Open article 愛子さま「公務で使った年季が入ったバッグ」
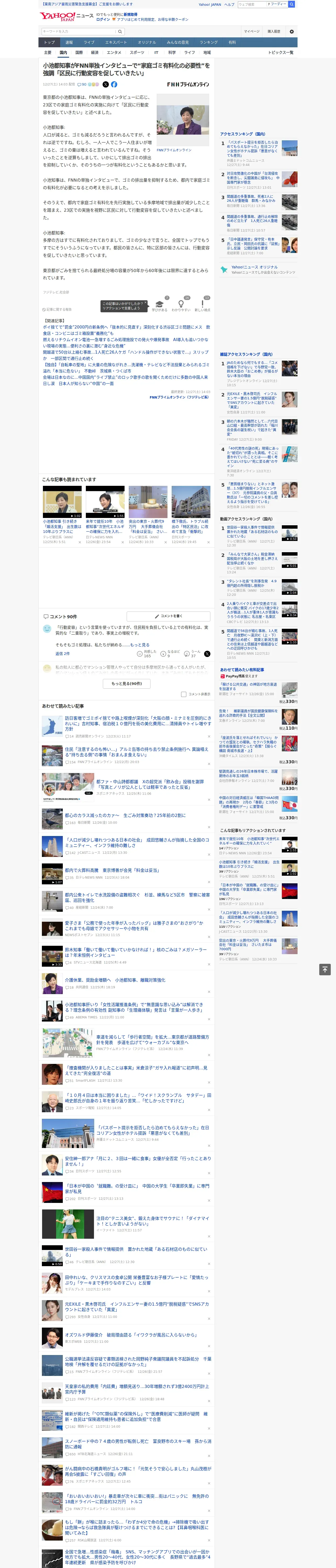 pyautogui.click(x=134, y=926)
